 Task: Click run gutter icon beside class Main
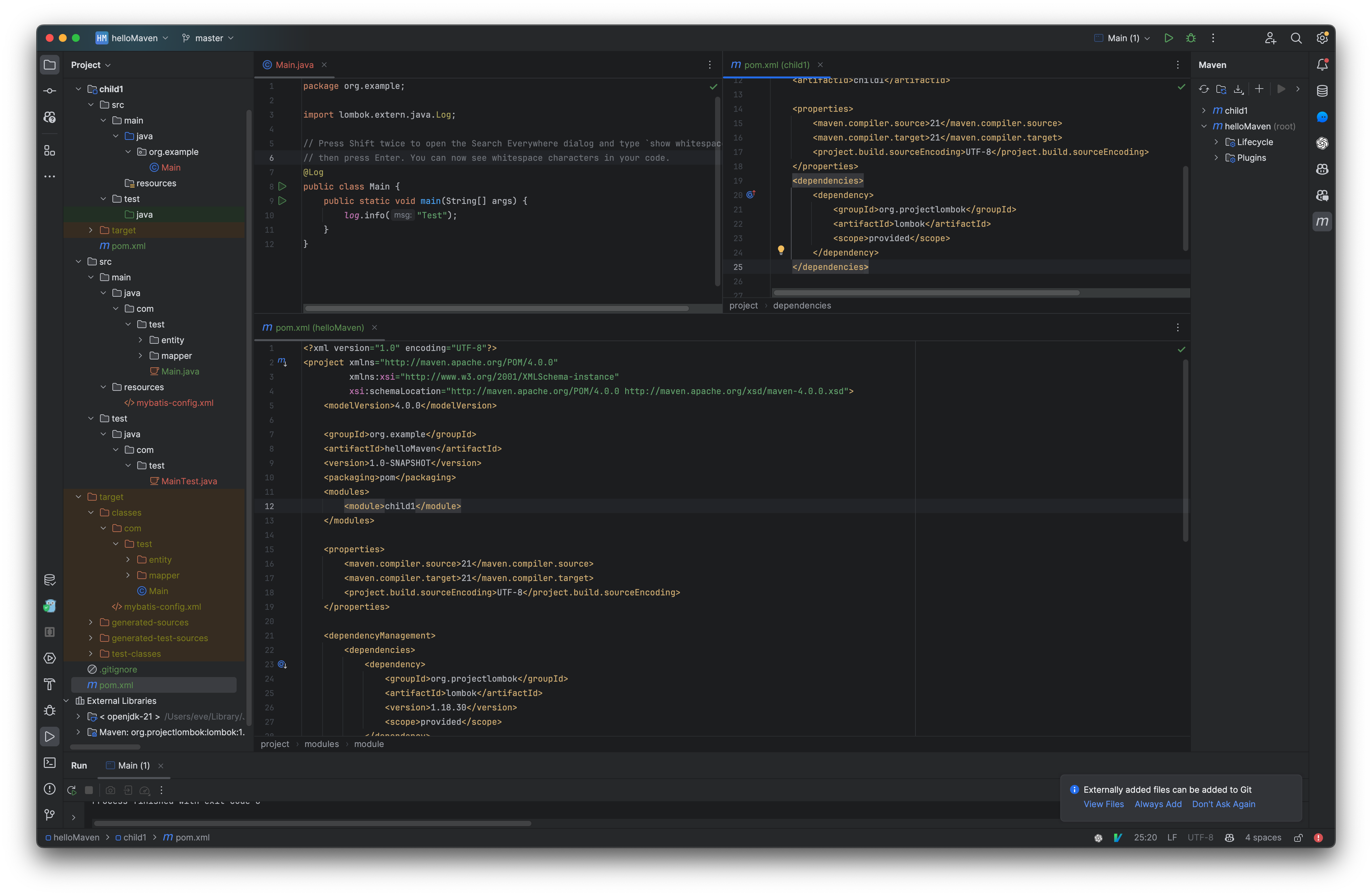click(x=282, y=186)
